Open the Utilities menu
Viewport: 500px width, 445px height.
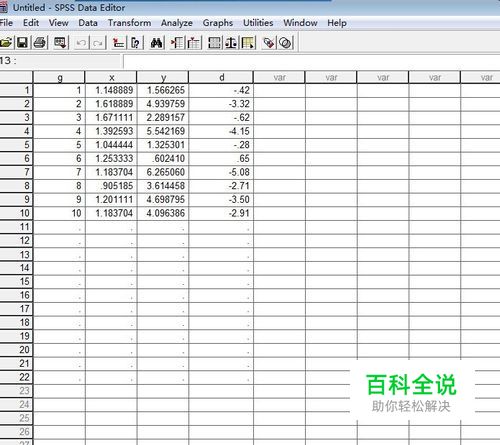click(258, 23)
